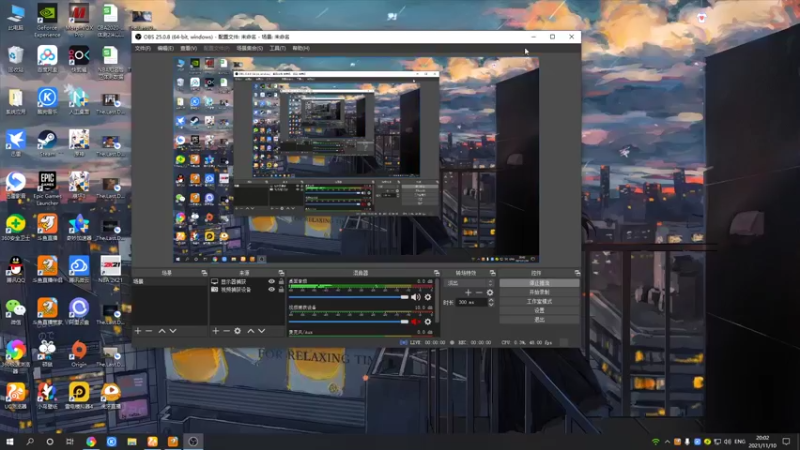The height and width of the screenshot is (450, 800).
Task: Remove the selected source with the minus icon
Action: click(227, 331)
